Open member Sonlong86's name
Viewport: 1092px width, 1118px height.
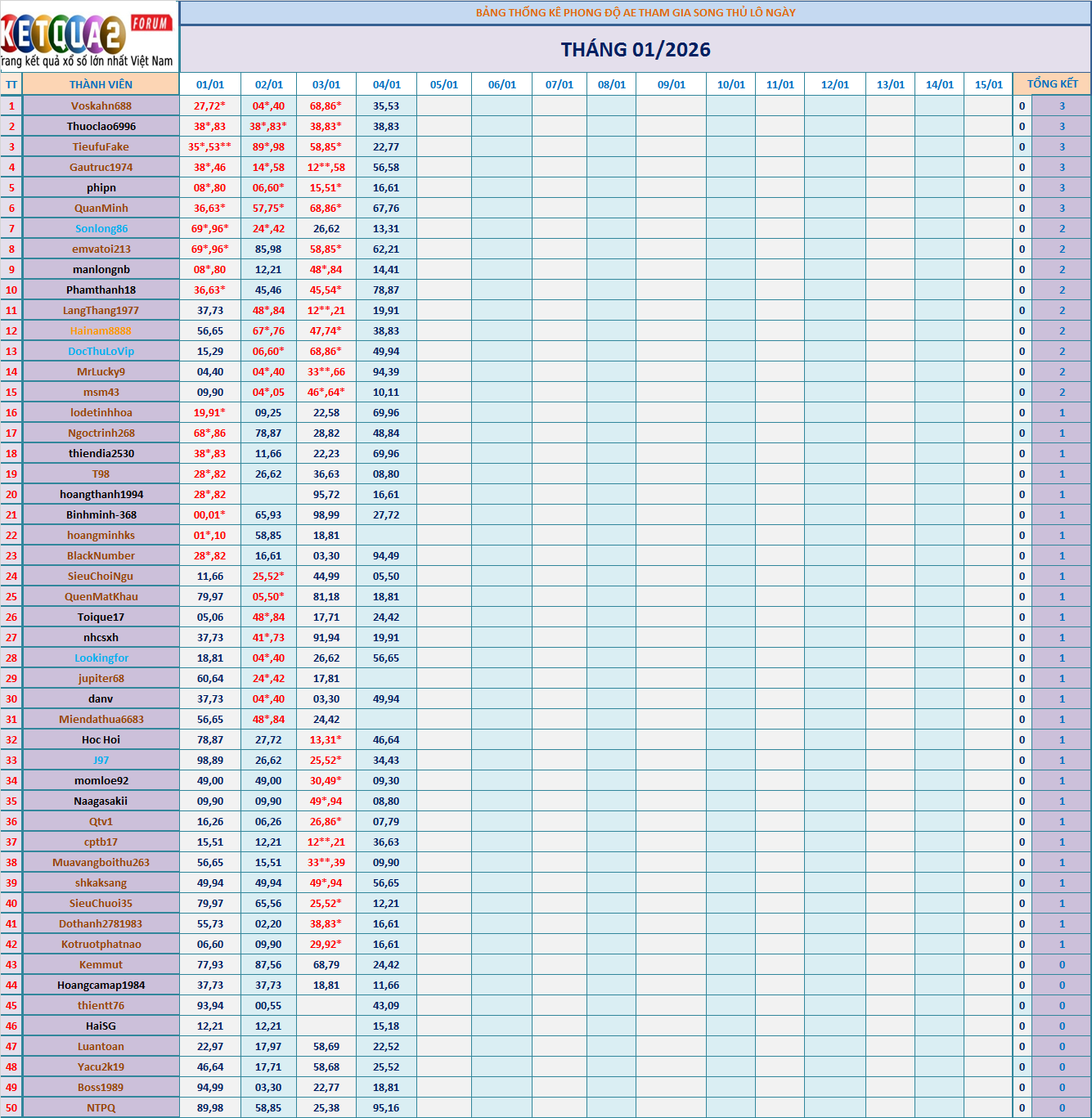point(101,228)
